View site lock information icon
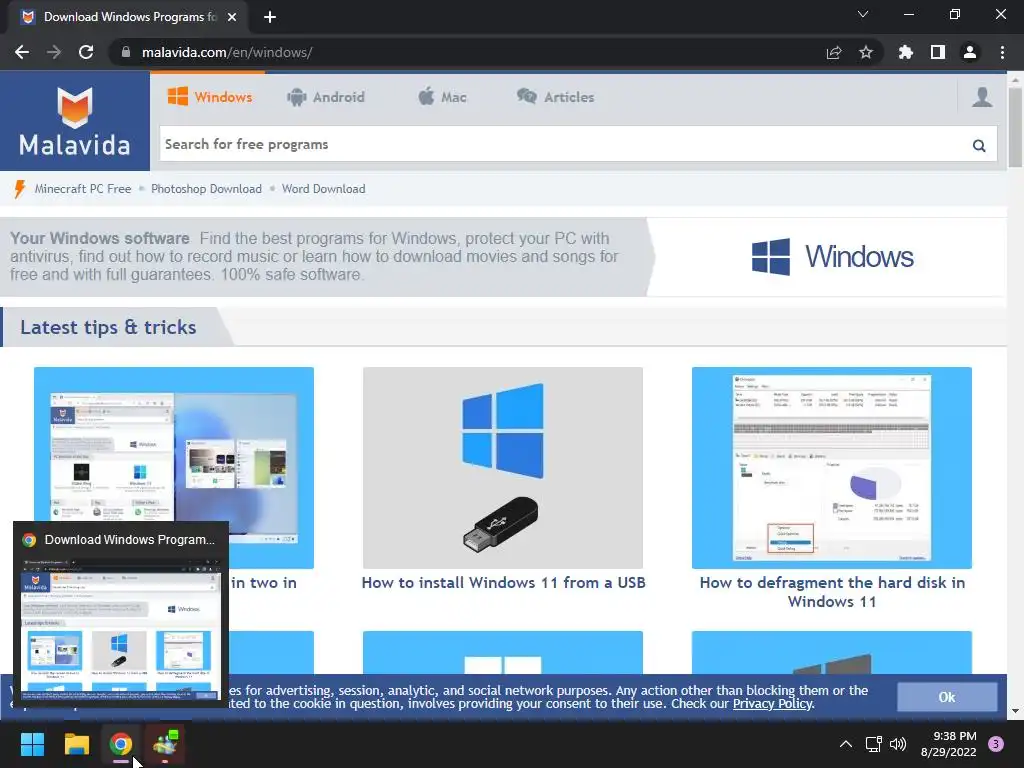This screenshot has width=1024, height=768. pyautogui.click(x=126, y=52)
